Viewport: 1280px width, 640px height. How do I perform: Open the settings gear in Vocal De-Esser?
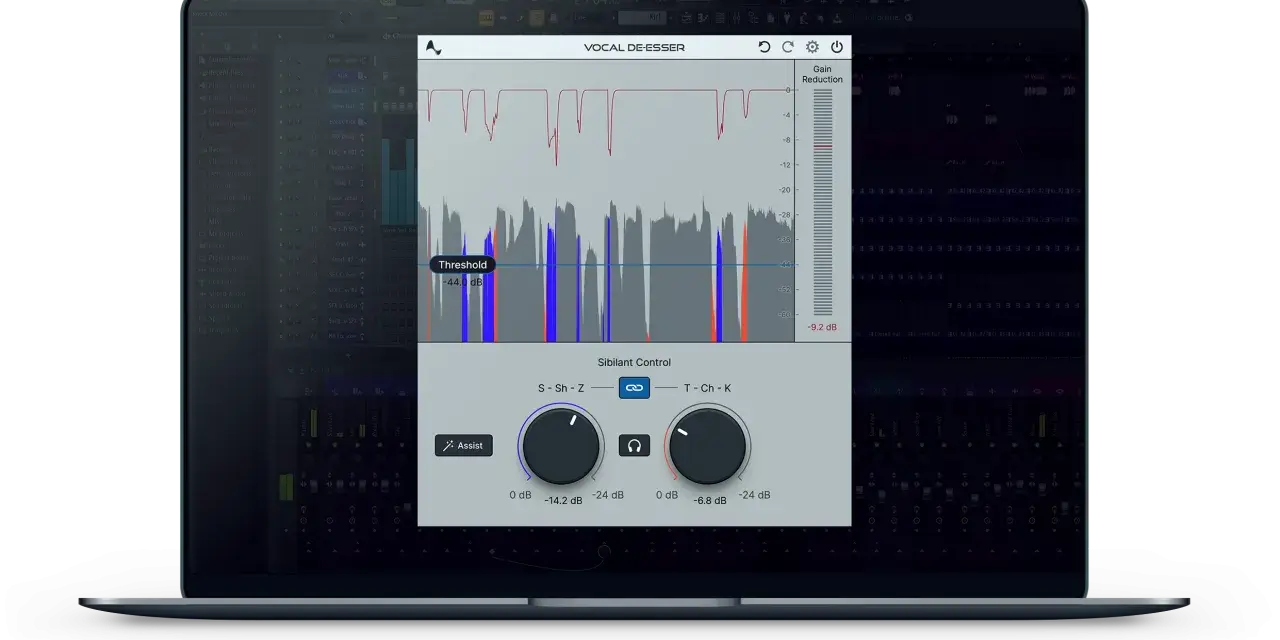812,47
